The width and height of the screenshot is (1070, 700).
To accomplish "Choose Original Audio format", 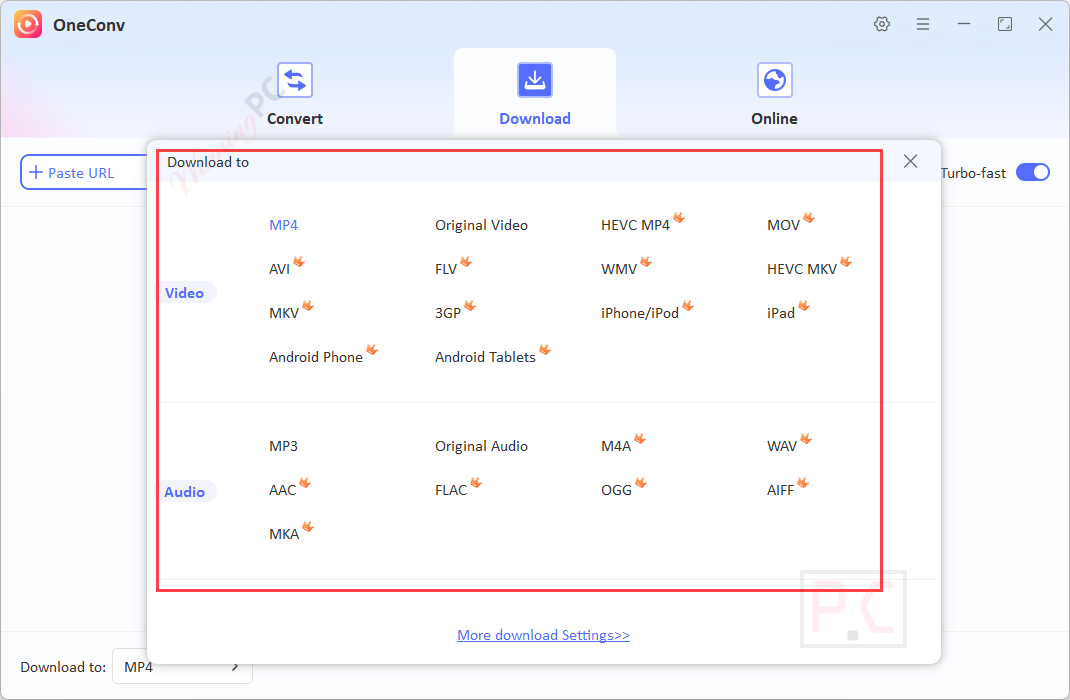I will click(x=481, y=446).
